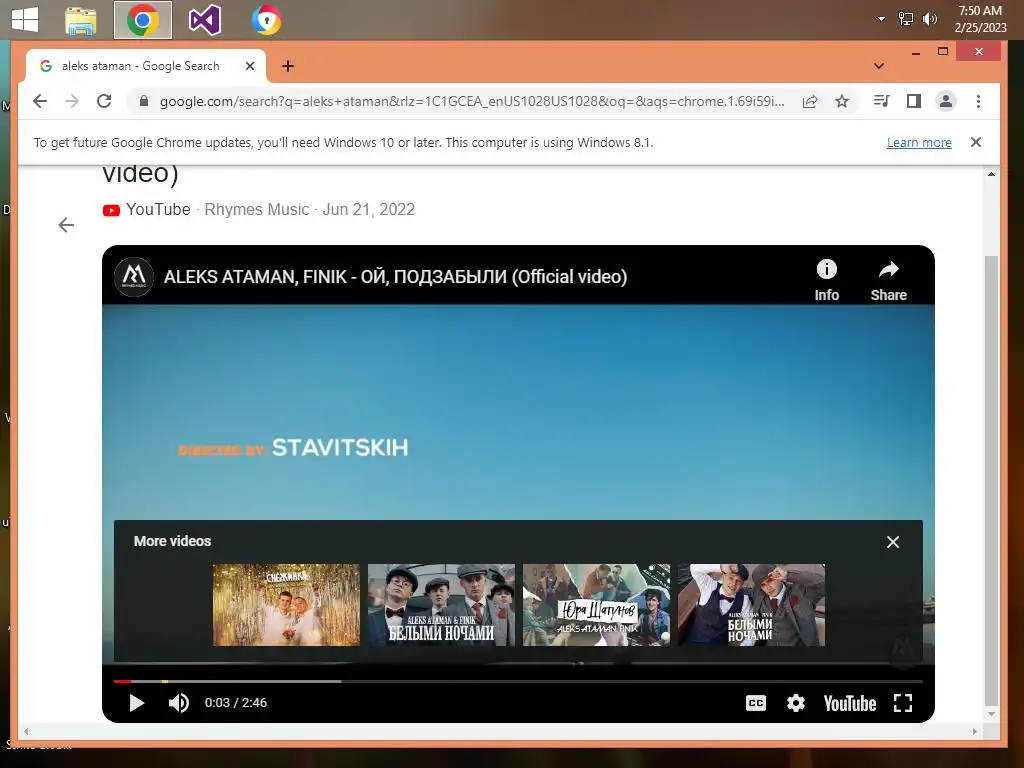Open the video Info button

click(x=826, y=281)
